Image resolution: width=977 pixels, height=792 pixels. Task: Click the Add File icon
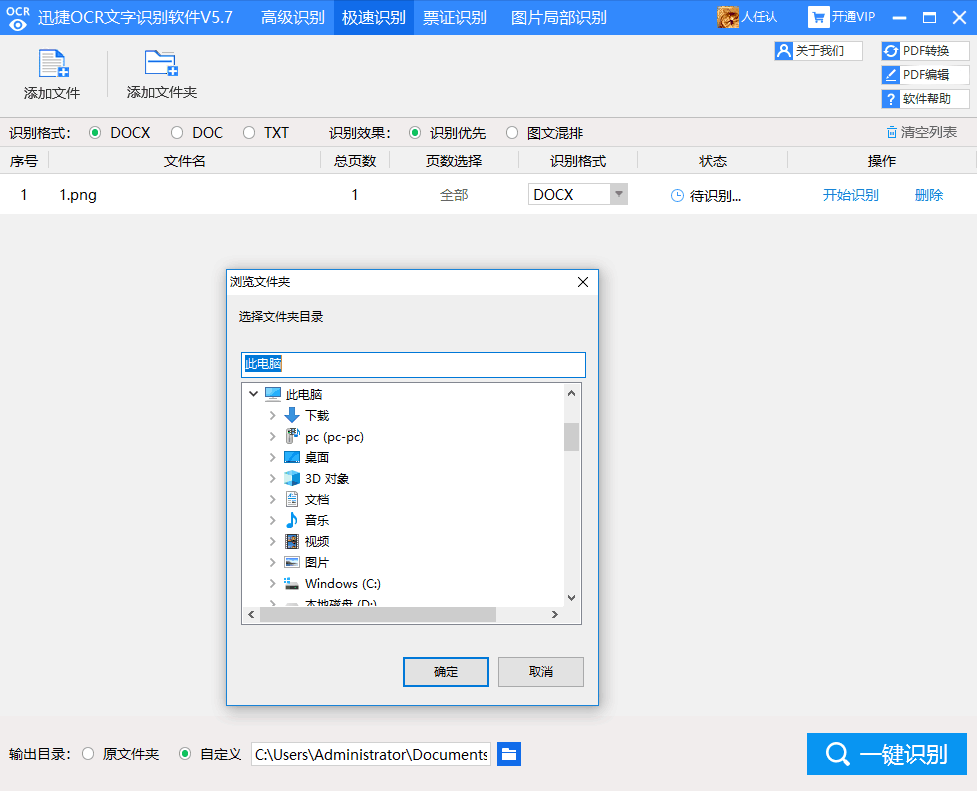53,64
